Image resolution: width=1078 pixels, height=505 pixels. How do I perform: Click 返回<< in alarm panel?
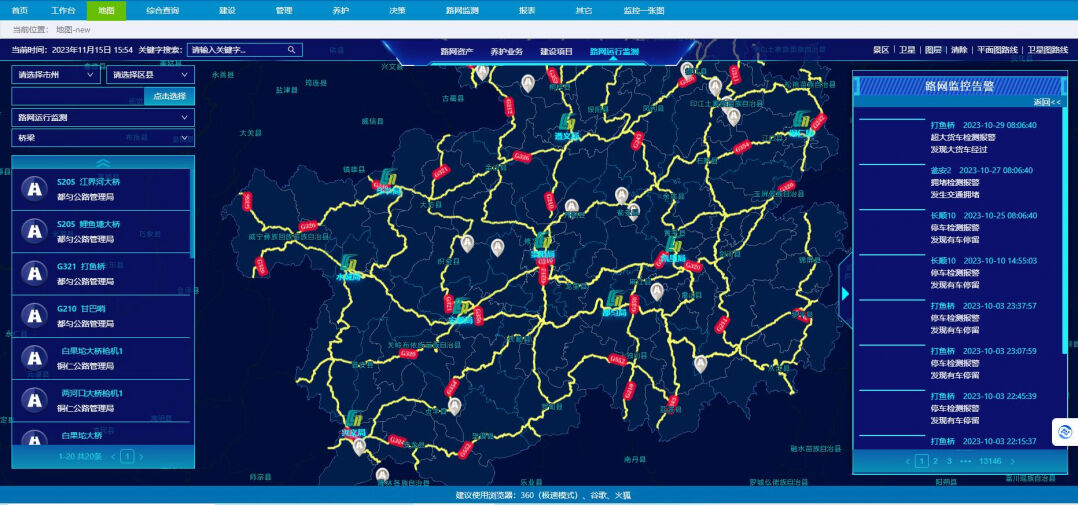tap(1046, 102)
